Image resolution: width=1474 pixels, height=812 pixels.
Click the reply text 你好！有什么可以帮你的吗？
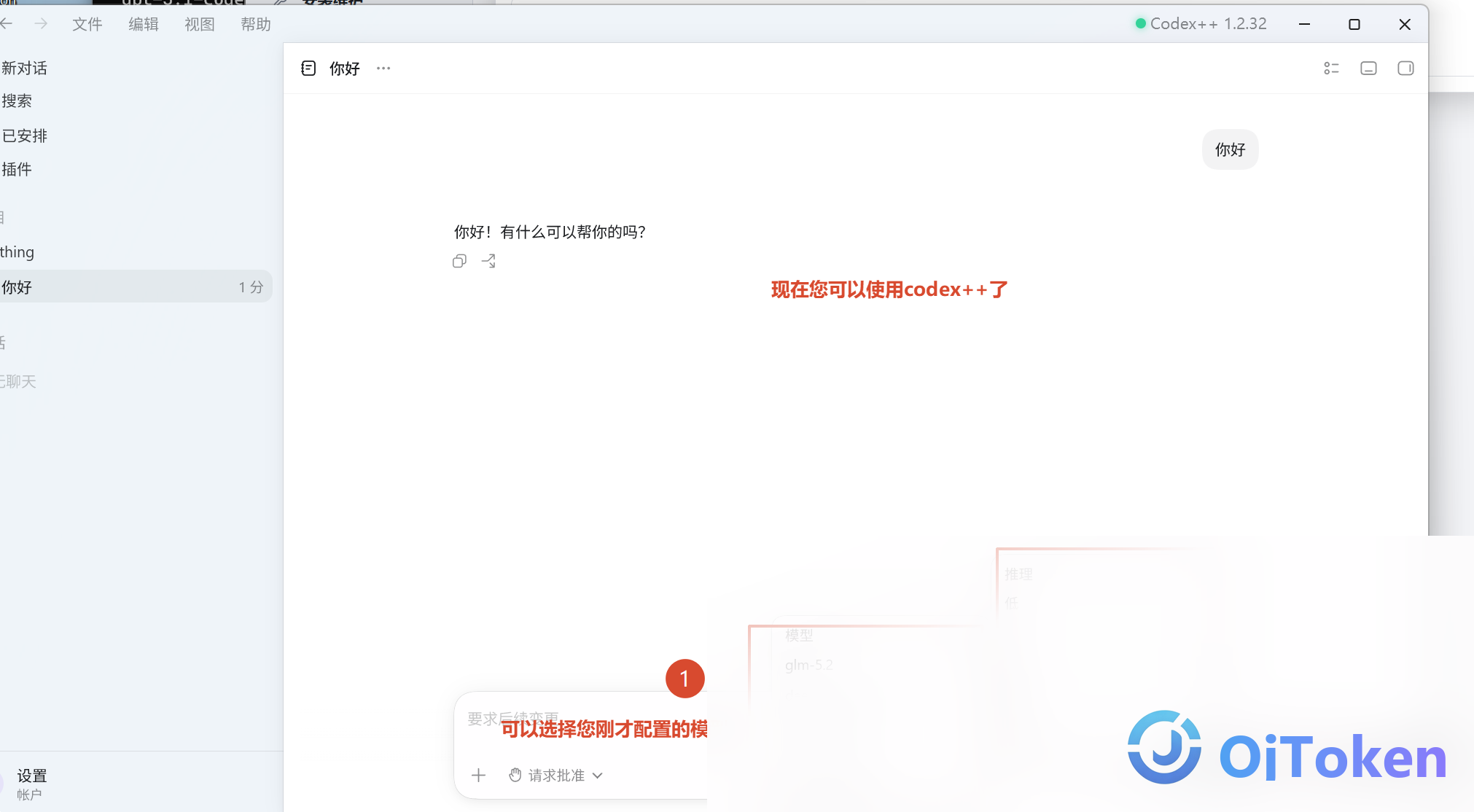pos(550,232)
